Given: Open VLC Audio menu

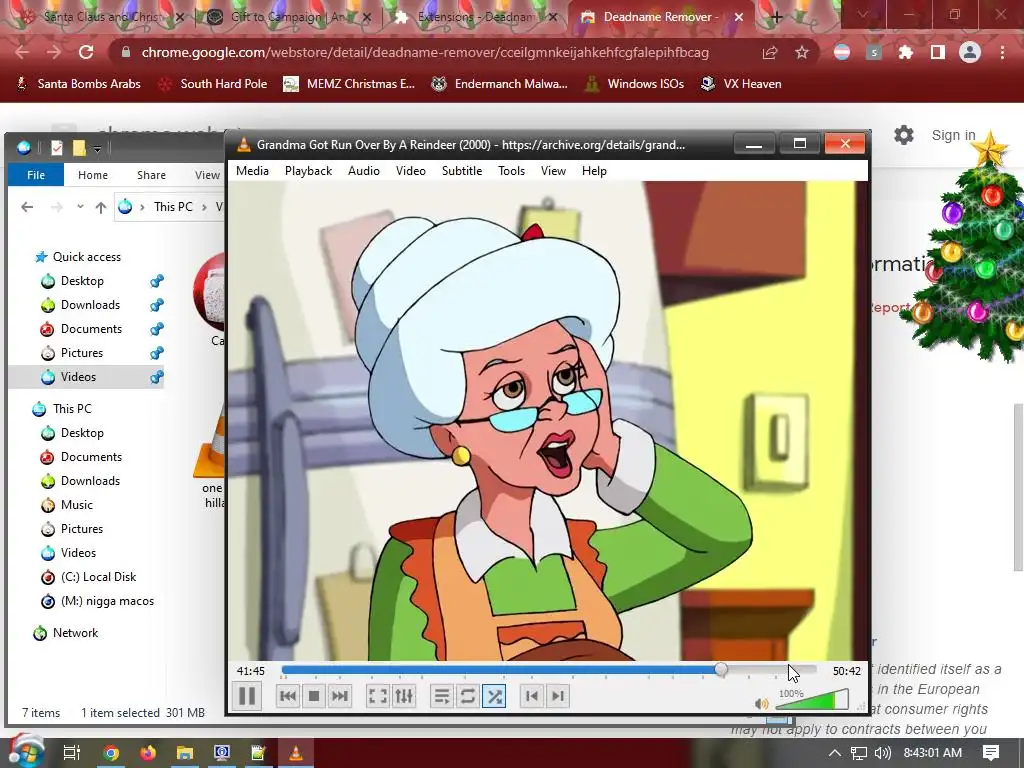Looking at the screenshot, I should tap(364, 170).
